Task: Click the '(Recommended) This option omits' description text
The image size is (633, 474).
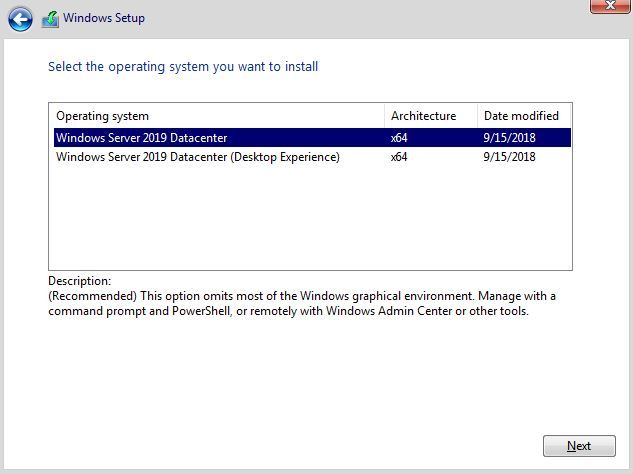Action: pos(302,304)
